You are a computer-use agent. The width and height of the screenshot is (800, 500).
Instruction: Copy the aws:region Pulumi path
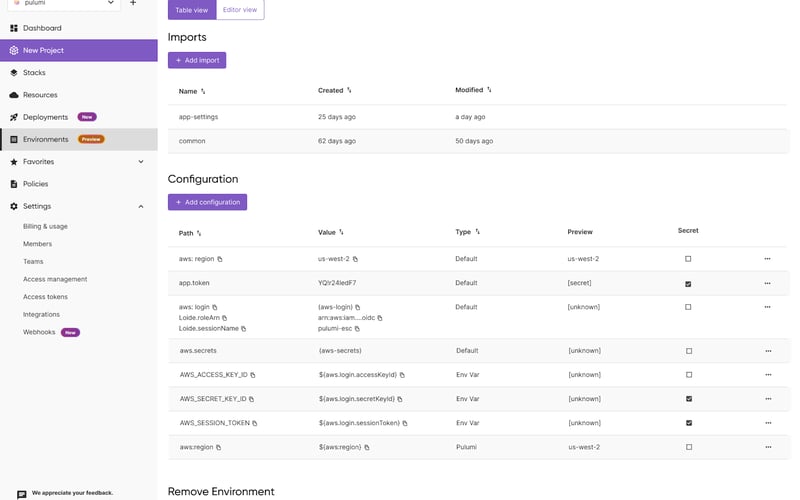[218, 447]
